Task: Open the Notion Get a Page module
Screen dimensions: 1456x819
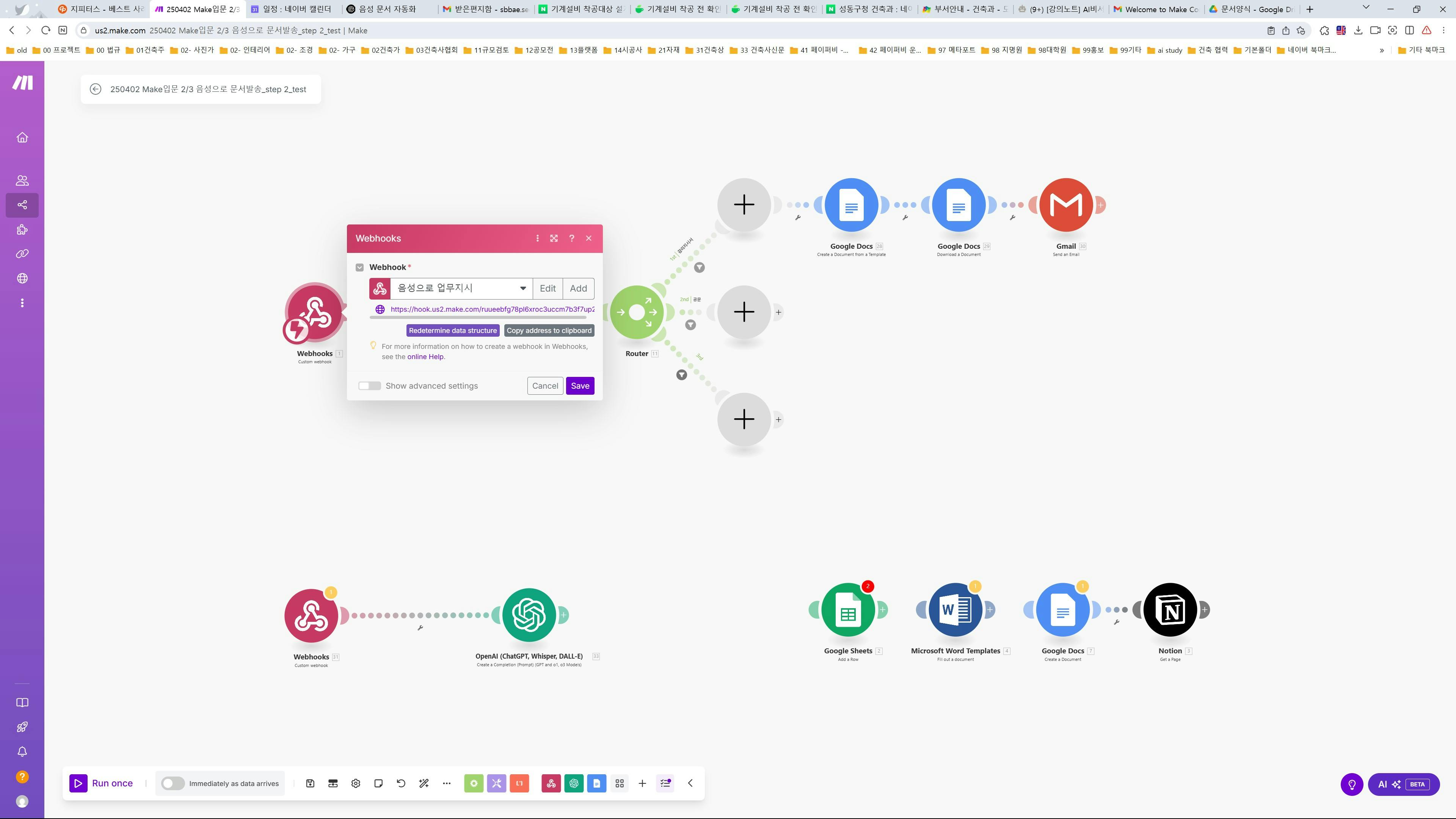Action: [x=1169, y=610]
